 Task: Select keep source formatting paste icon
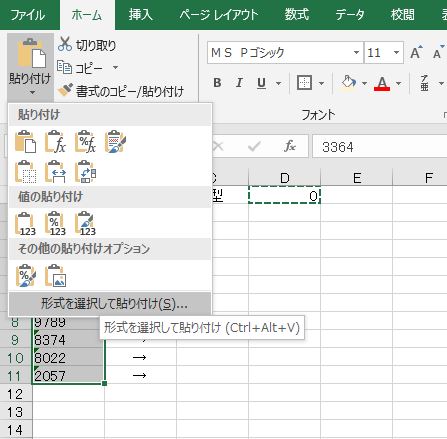pyautogui.click(x=115, y=142)
